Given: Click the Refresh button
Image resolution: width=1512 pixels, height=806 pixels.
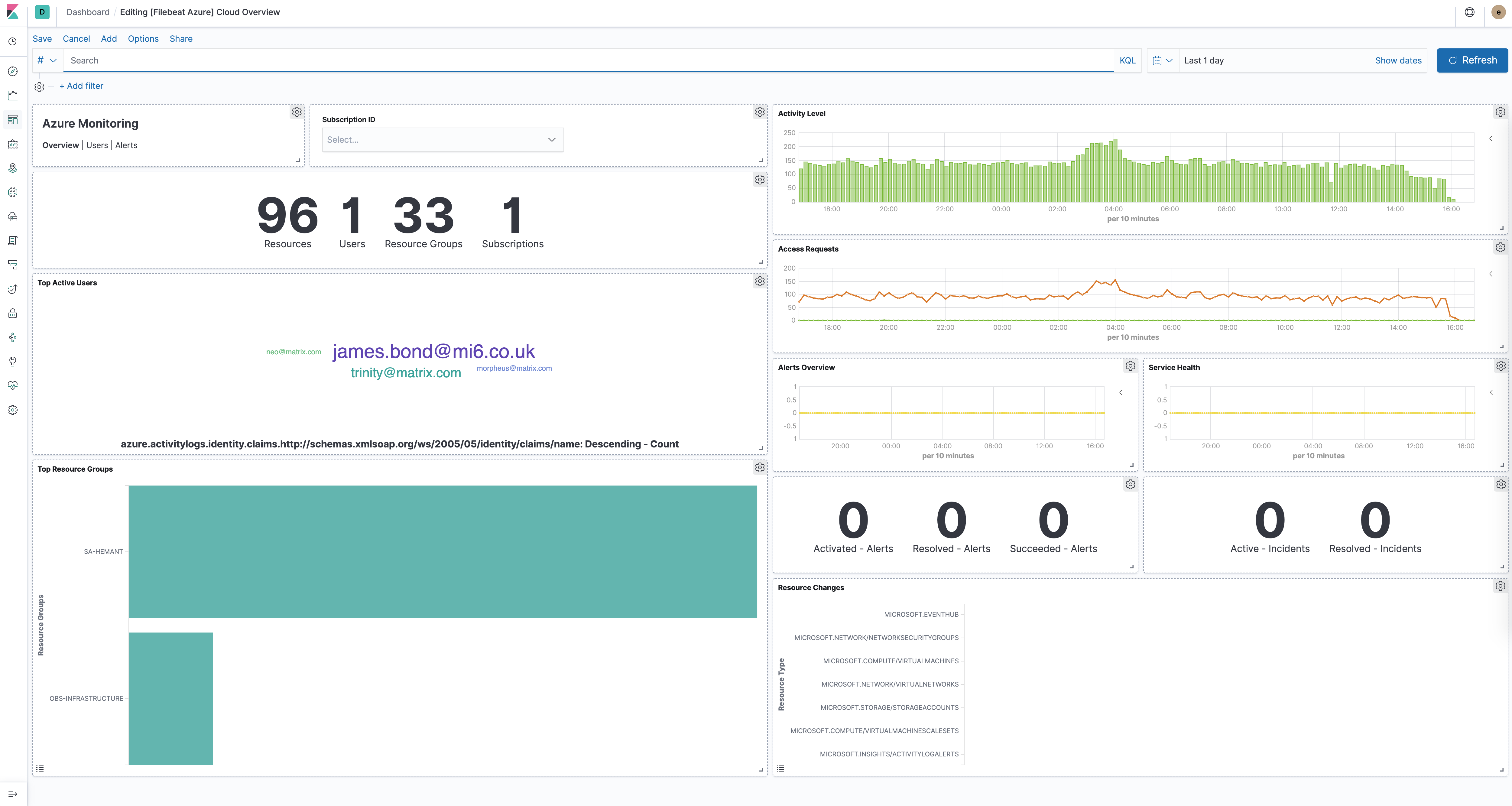Looking at the screenshot, I should [x=1471, y=60].
